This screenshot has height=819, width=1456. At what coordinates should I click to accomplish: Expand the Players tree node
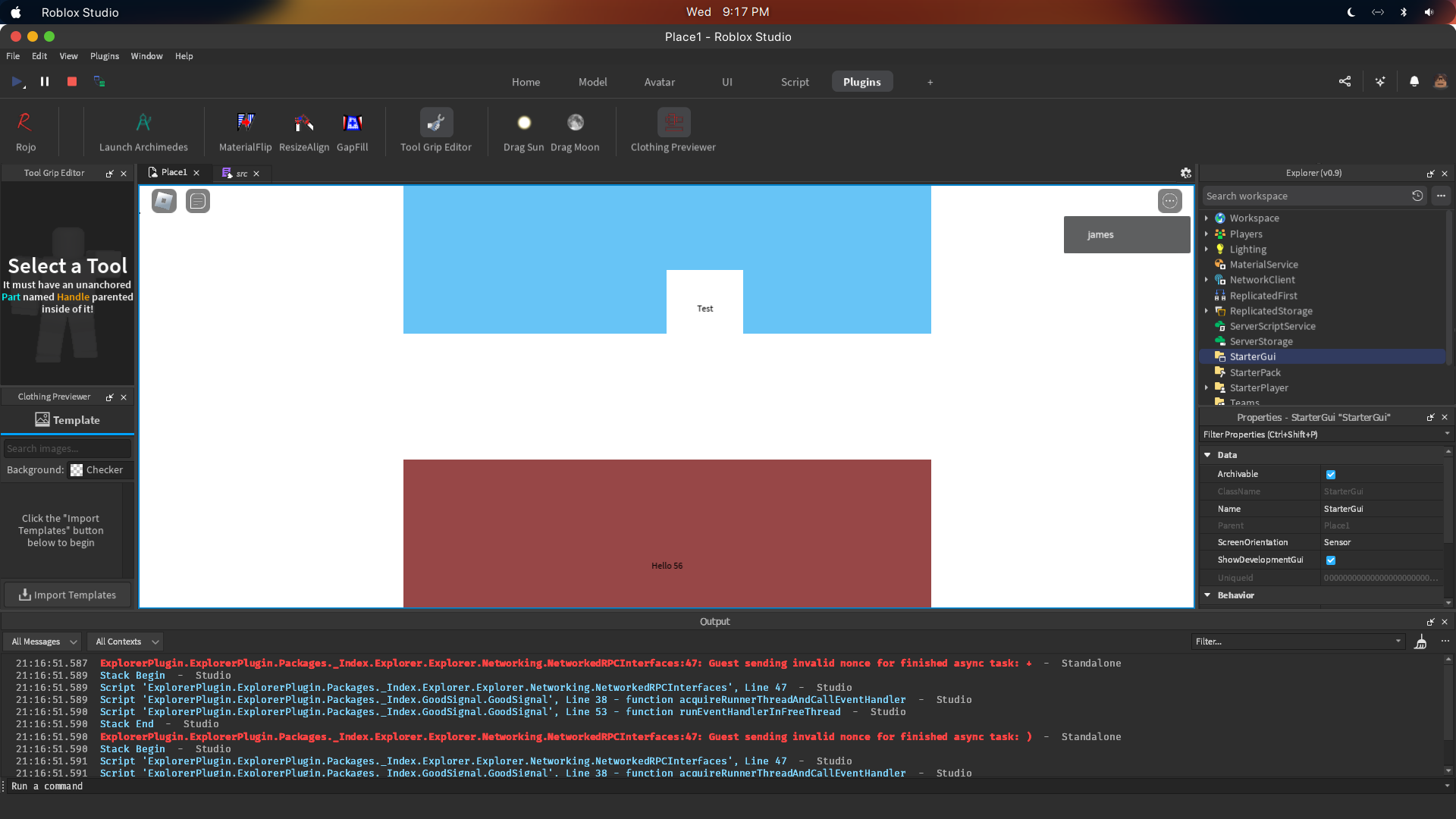1207,234
